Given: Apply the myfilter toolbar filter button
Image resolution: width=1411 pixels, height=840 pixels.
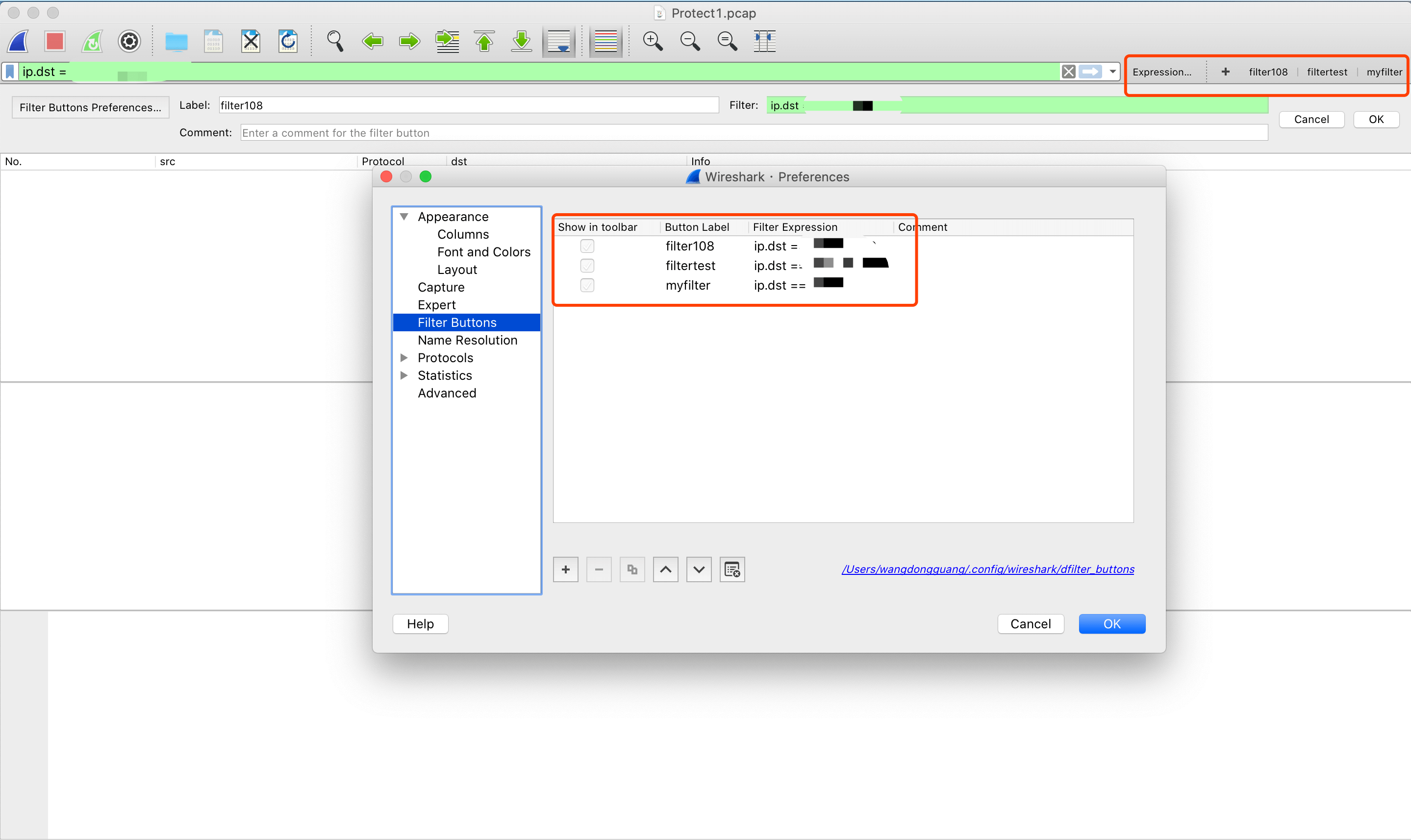Looking at the screenshot, I should 1385,72.
